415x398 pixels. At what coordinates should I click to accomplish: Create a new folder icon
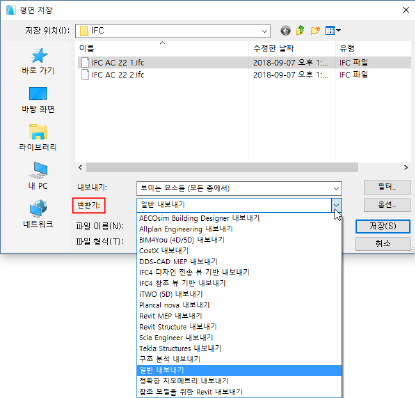tap(315, 31)
